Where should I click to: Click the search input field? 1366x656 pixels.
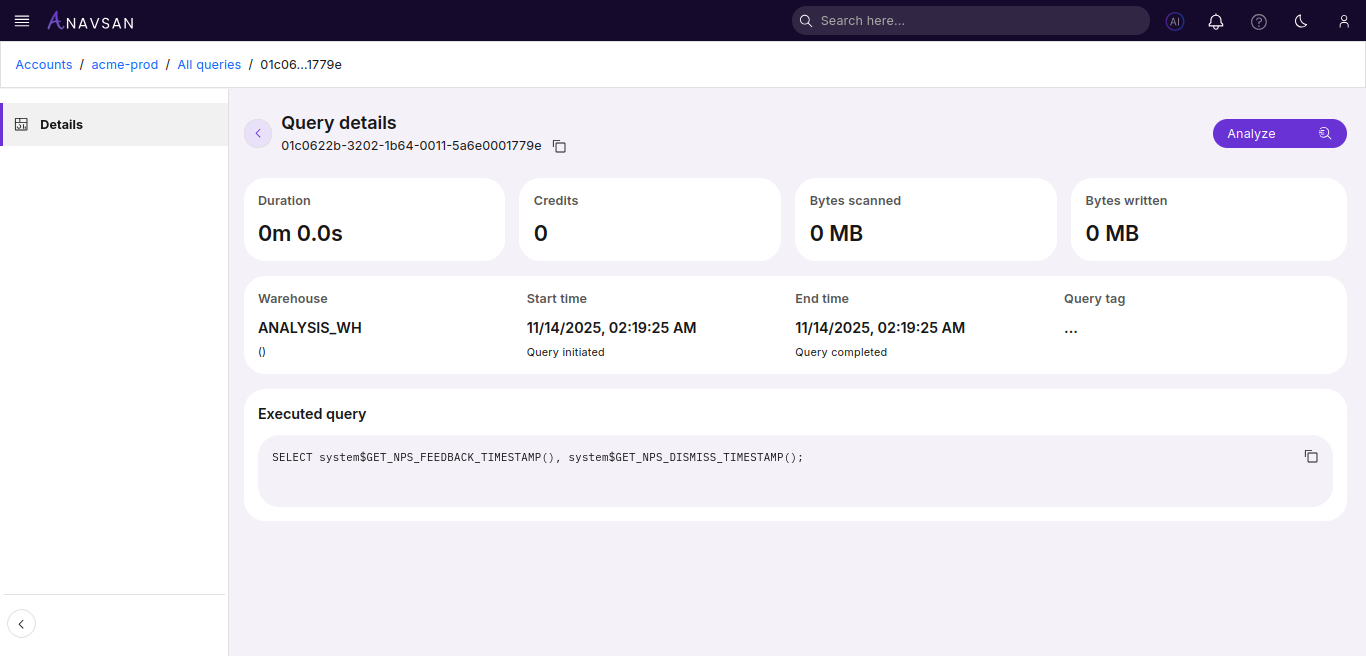click(x=969, y=20)
